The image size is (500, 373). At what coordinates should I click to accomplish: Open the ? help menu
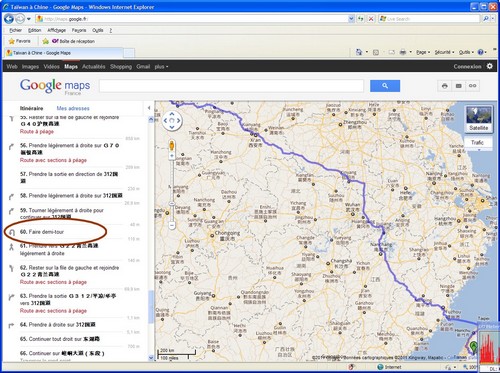click(x=111, y=30)
